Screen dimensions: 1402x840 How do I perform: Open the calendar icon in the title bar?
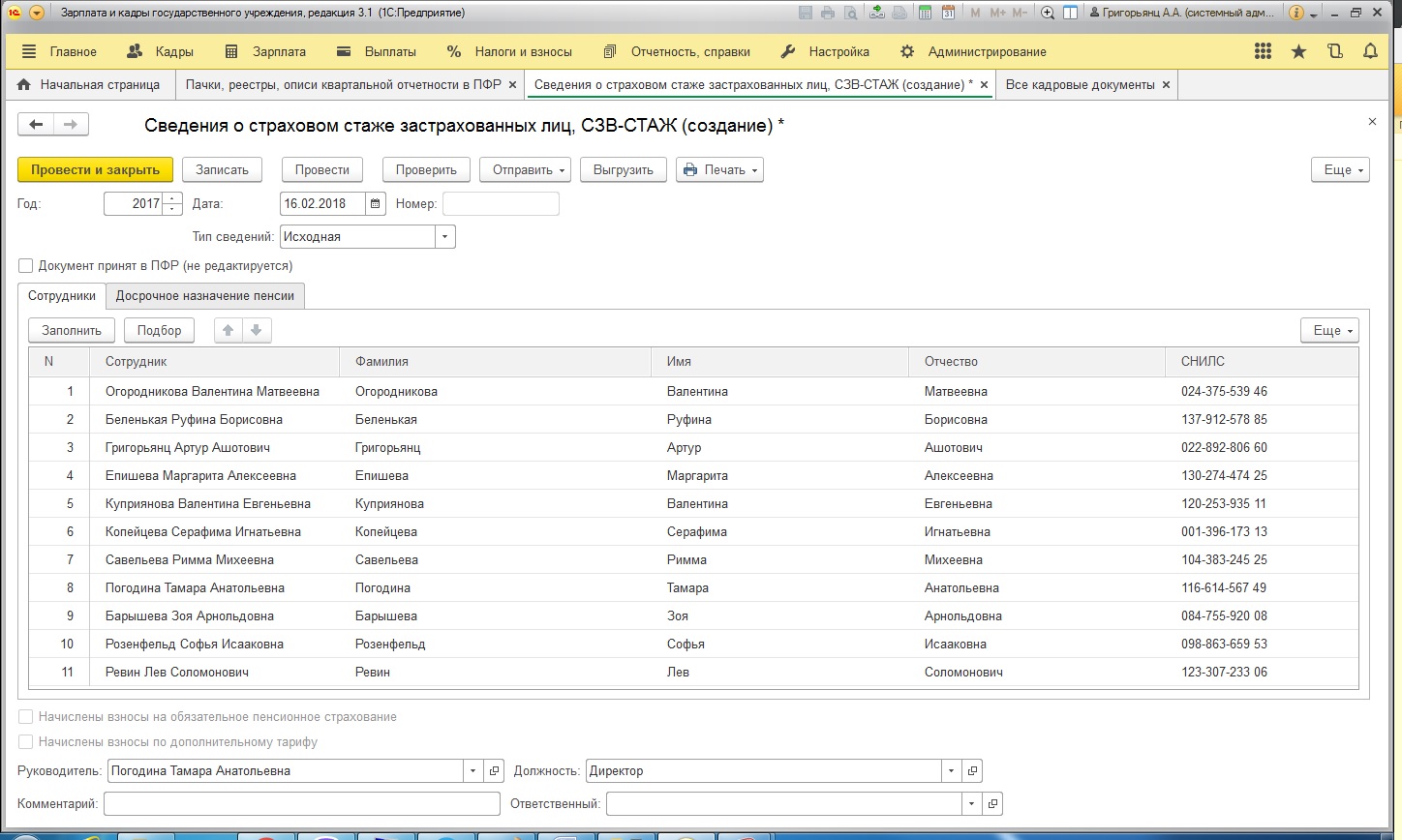tap(949, 13)
